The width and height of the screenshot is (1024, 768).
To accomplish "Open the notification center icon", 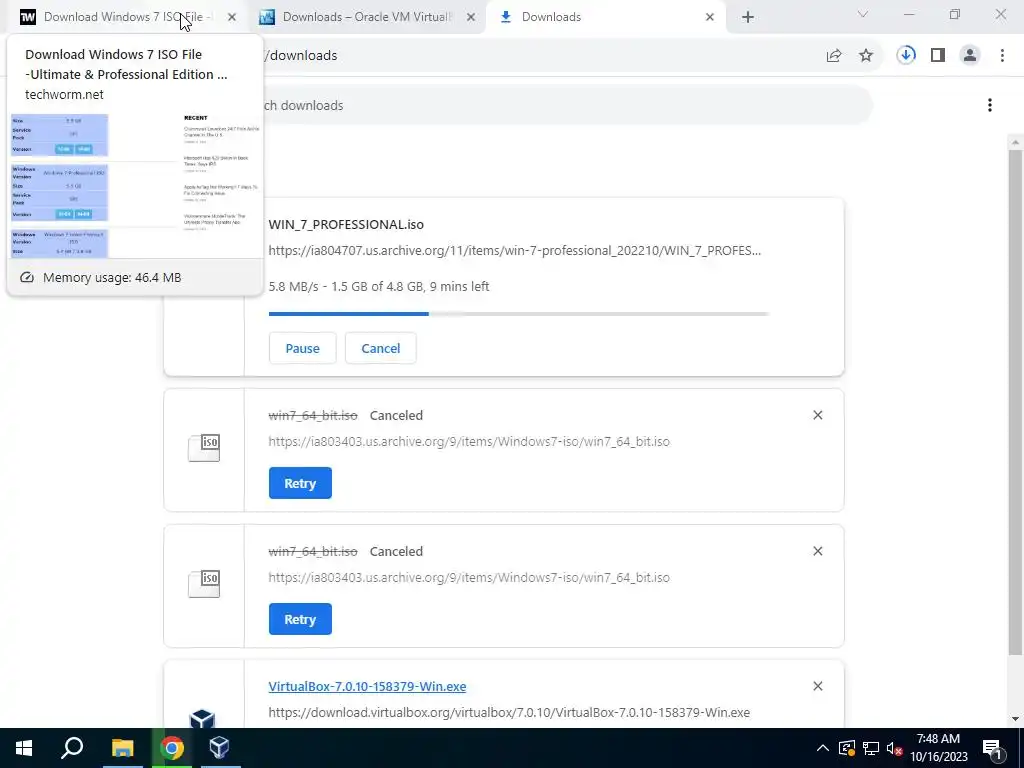I will coord(992,748).
